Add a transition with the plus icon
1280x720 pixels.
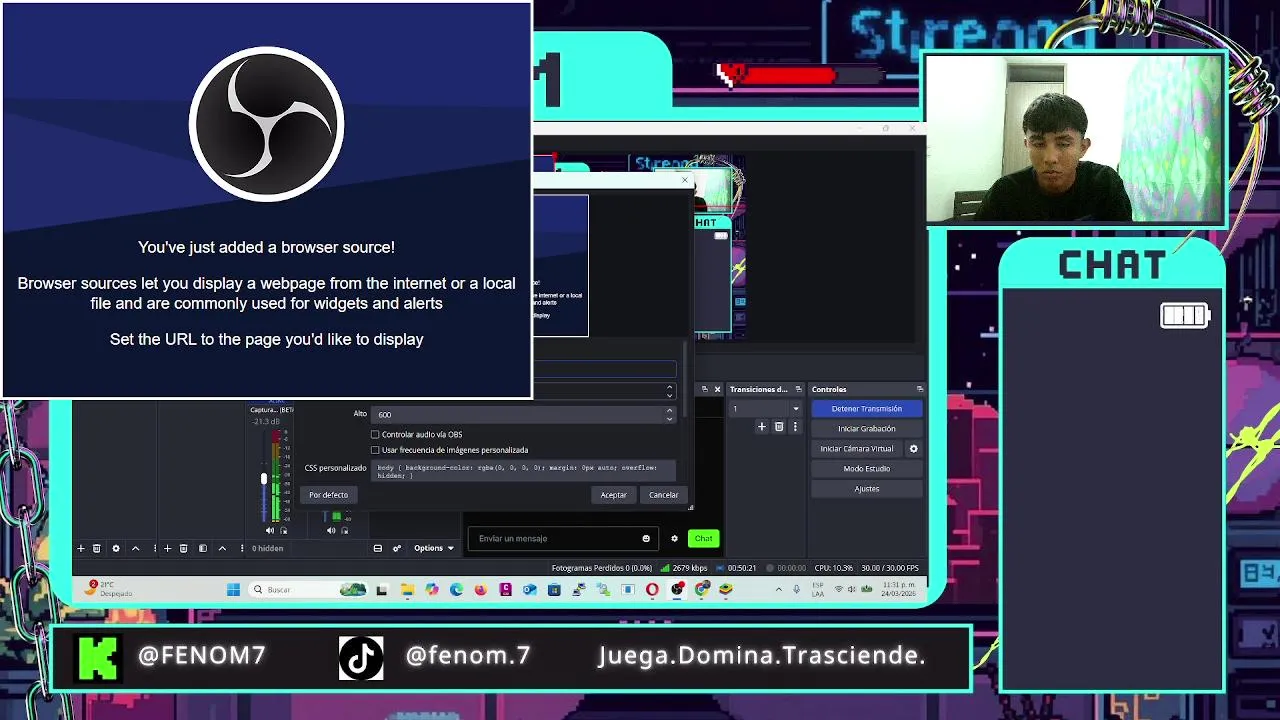point(762,427)
